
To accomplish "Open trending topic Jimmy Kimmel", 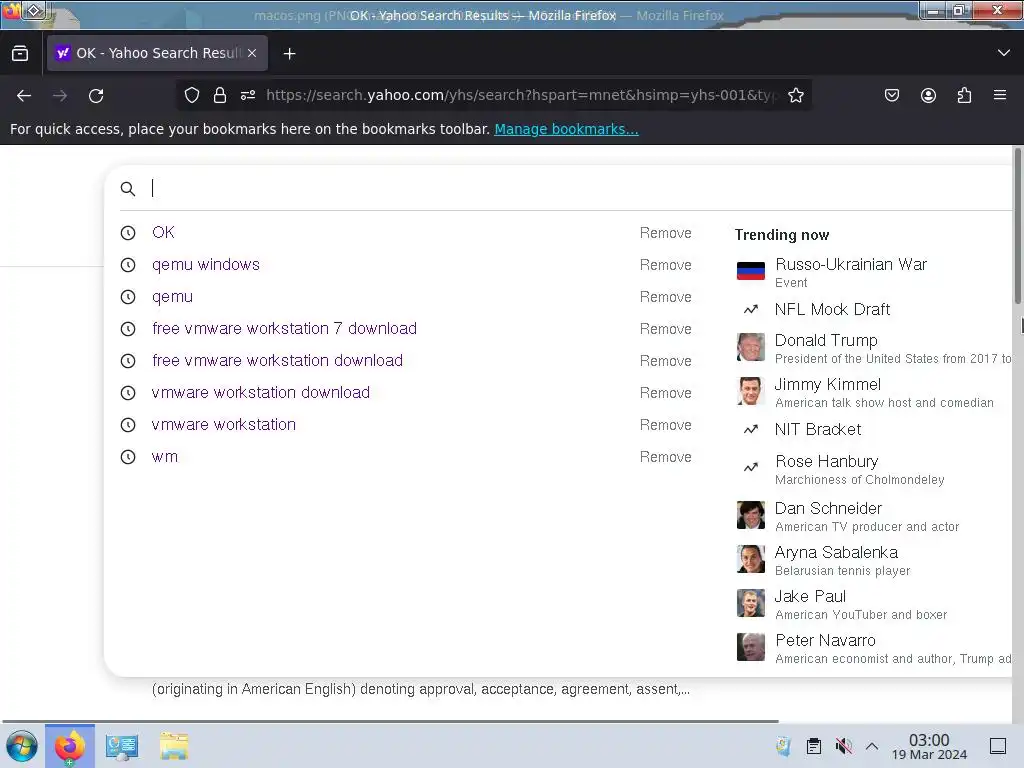I will tap(827, 385).
